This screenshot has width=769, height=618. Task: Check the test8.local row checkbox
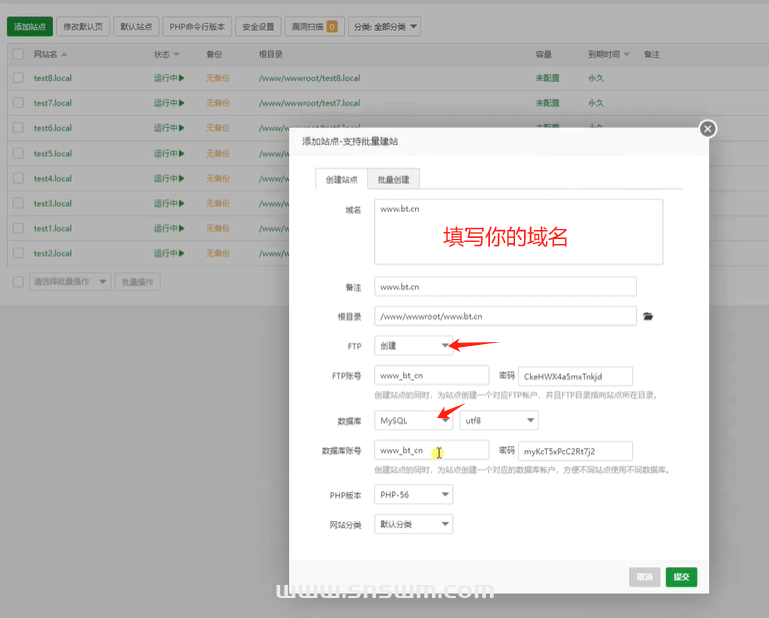point(18,77)
